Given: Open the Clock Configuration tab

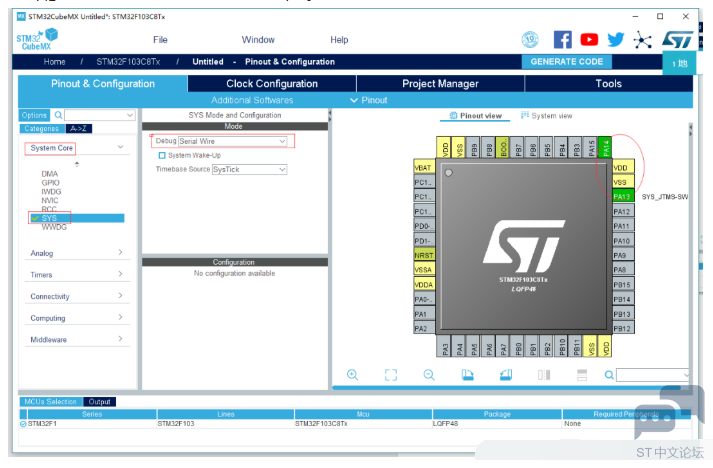Looking at the screenshot, I should click(271, 84).
